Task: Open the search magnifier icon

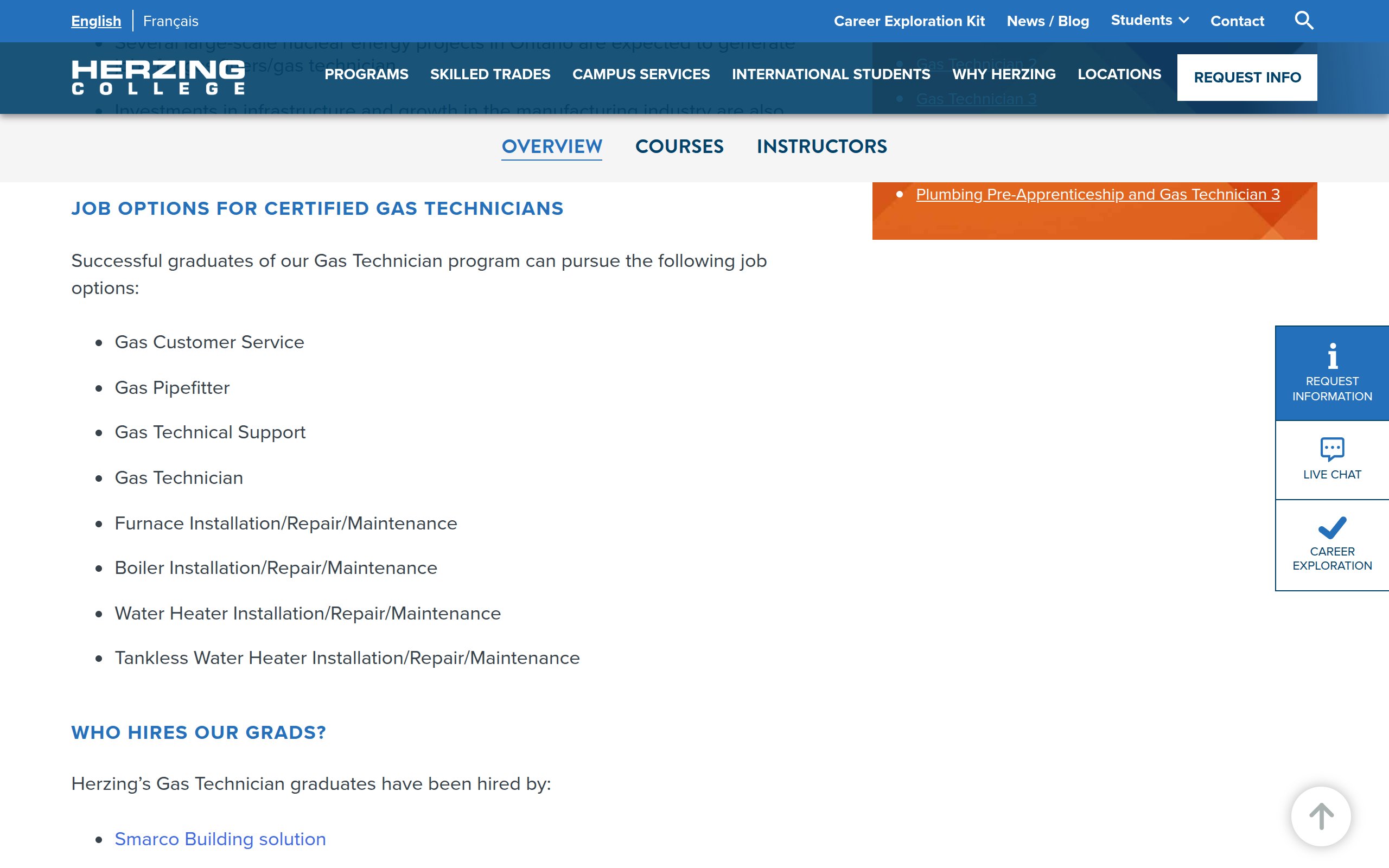Action: click(1304, 21)
